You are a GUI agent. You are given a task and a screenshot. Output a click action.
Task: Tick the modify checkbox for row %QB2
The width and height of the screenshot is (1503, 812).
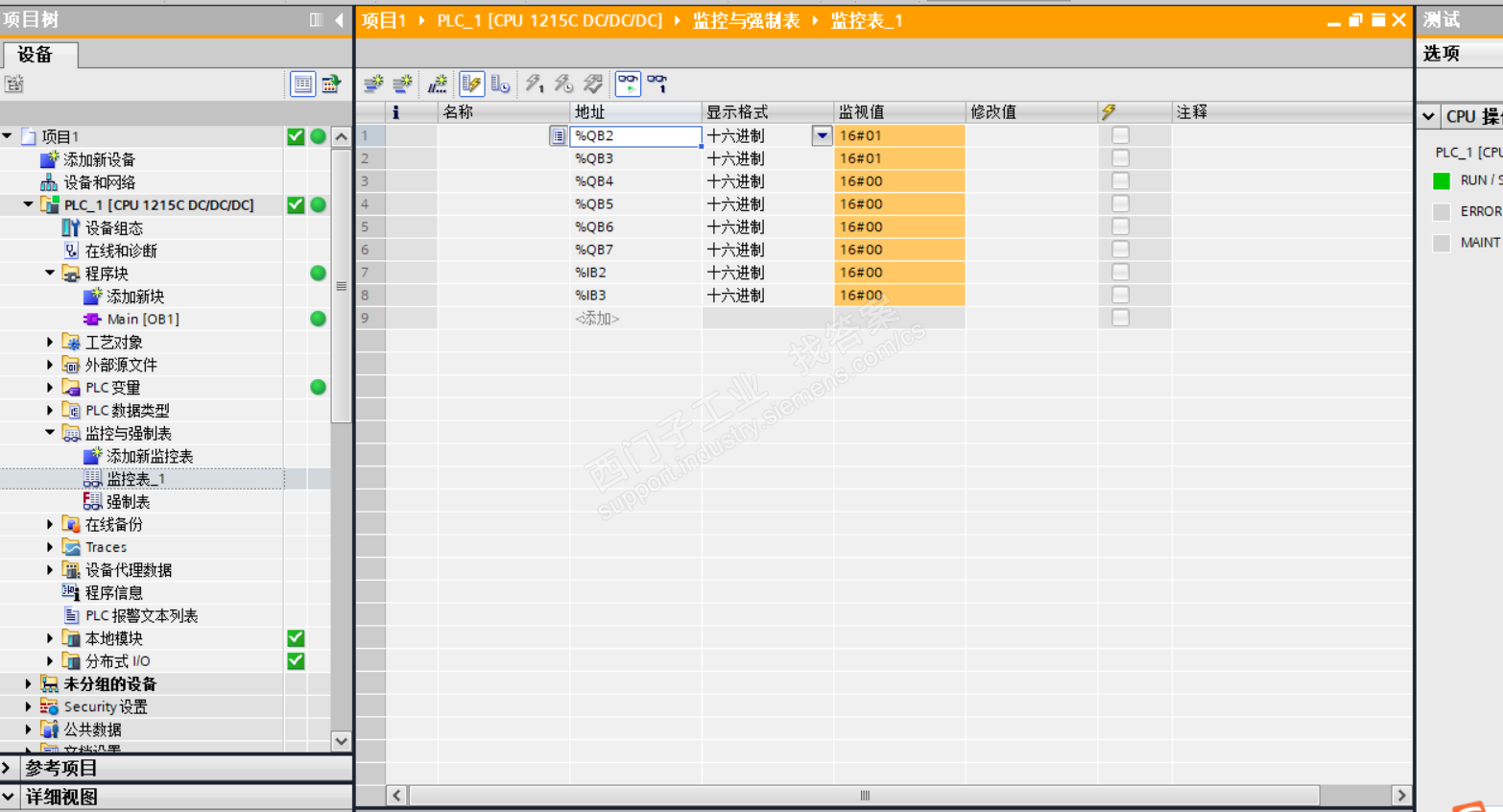1120,135
